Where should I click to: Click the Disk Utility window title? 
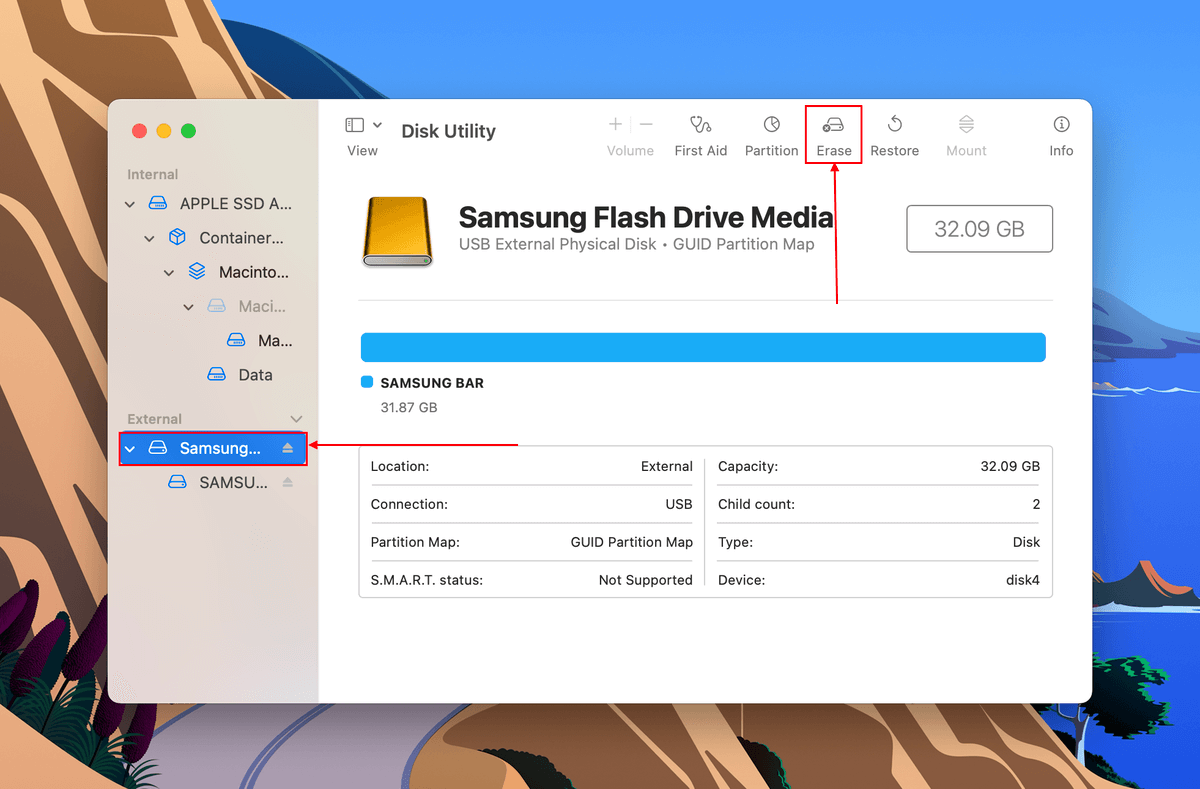tap(448, 131)
